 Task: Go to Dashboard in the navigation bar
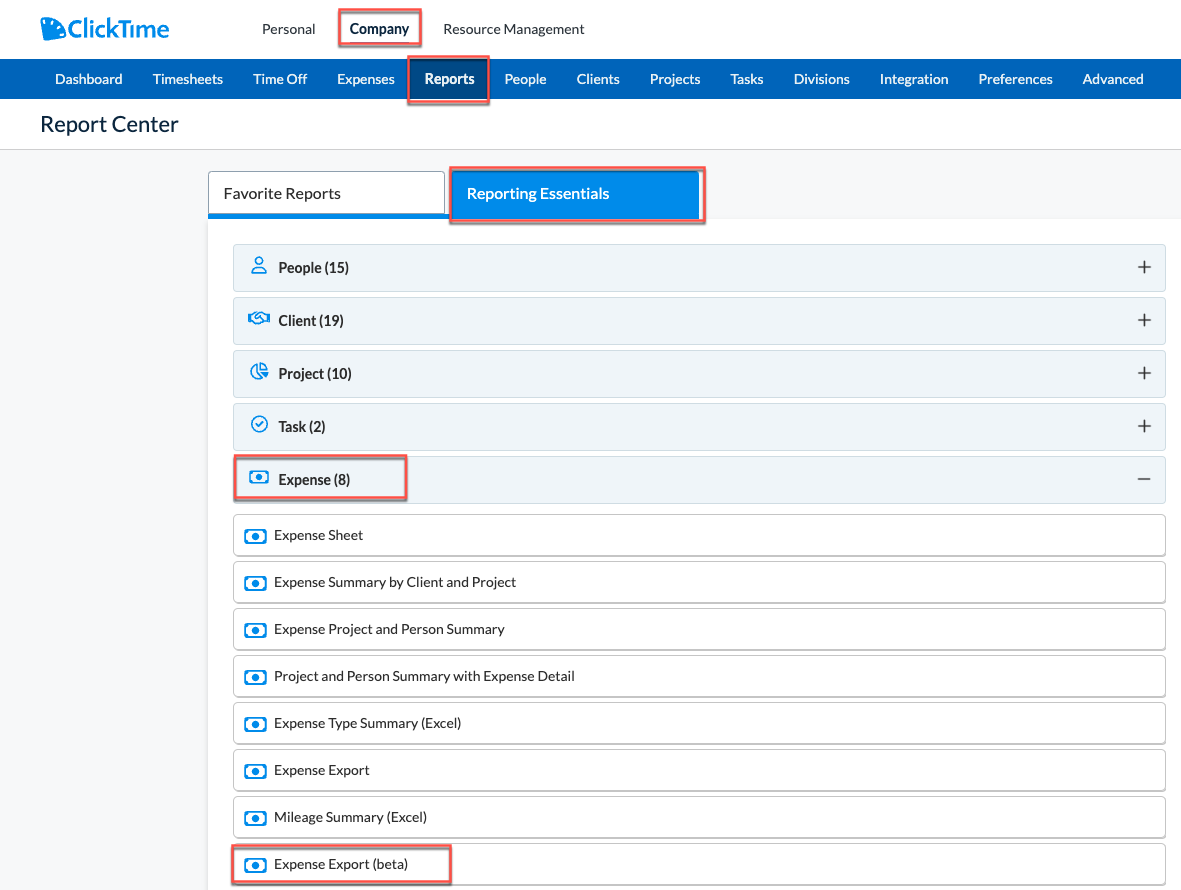pos(89,79)
